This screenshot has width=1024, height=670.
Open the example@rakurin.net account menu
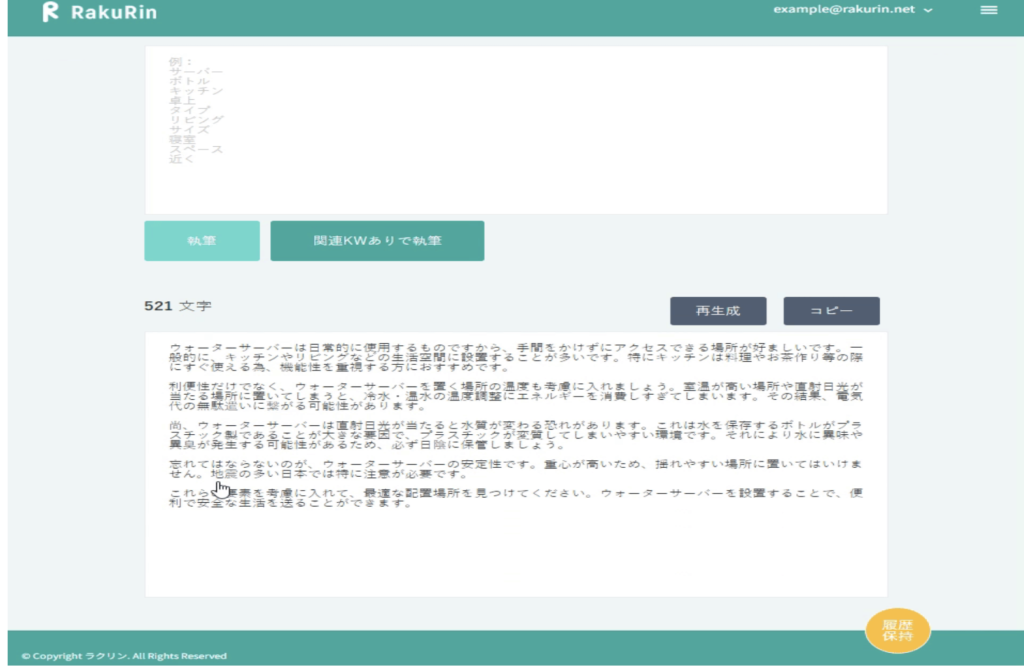[x=845, y=9]
